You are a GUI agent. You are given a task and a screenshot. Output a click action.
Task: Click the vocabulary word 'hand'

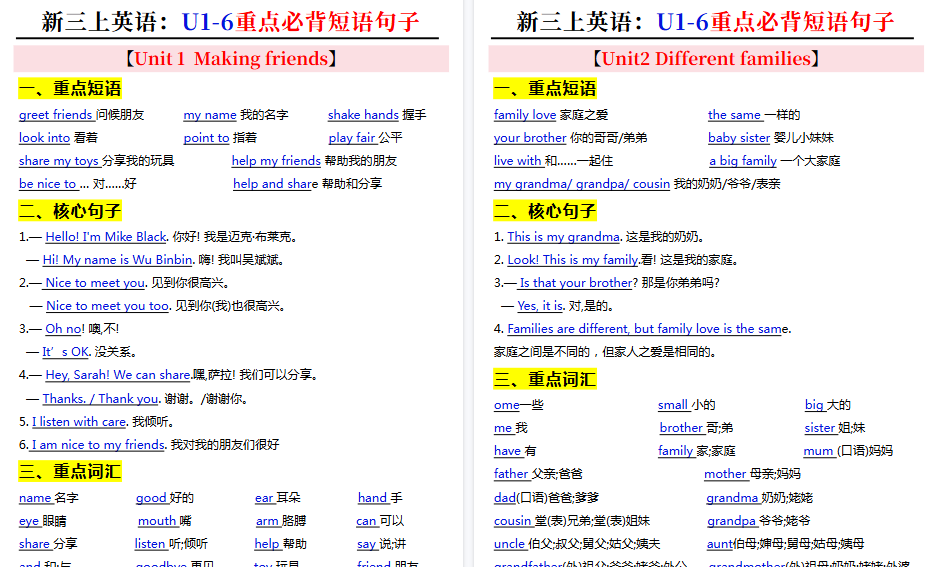(x=372, y=498)
